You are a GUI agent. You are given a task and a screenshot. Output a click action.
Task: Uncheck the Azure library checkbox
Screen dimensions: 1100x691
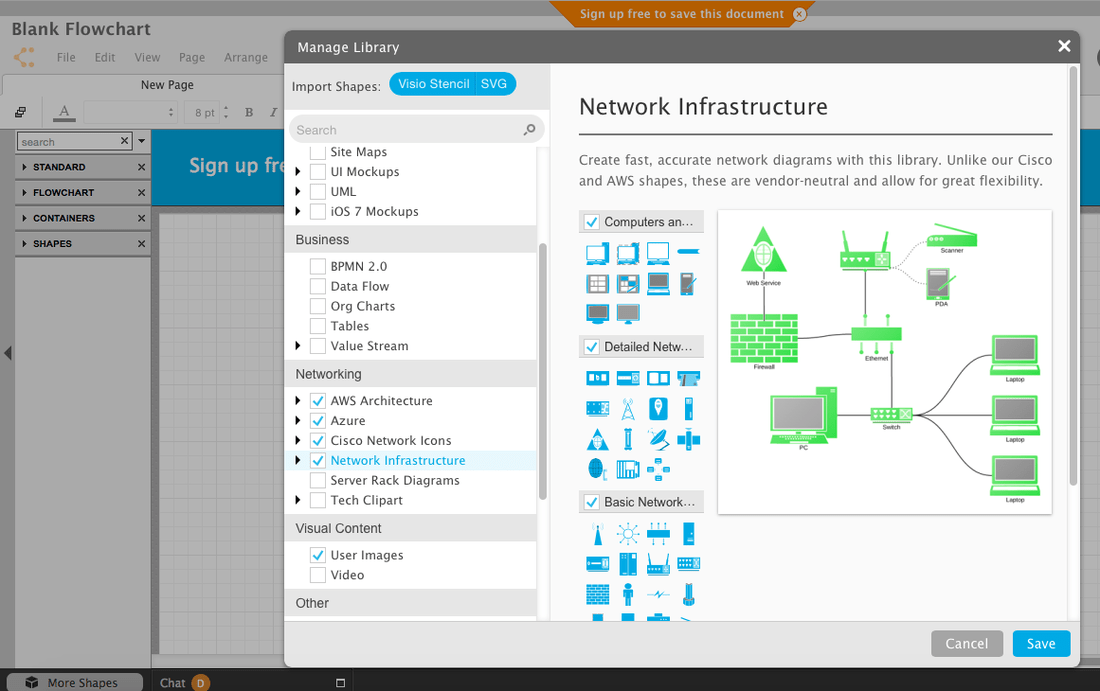click(318, 421)
